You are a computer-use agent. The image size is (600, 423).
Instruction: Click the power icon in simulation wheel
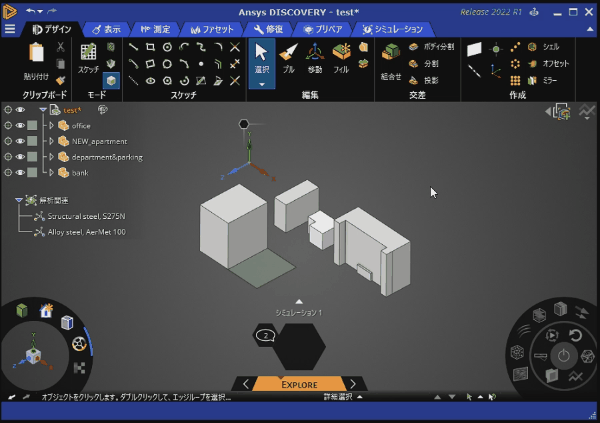tap(563, 356)
